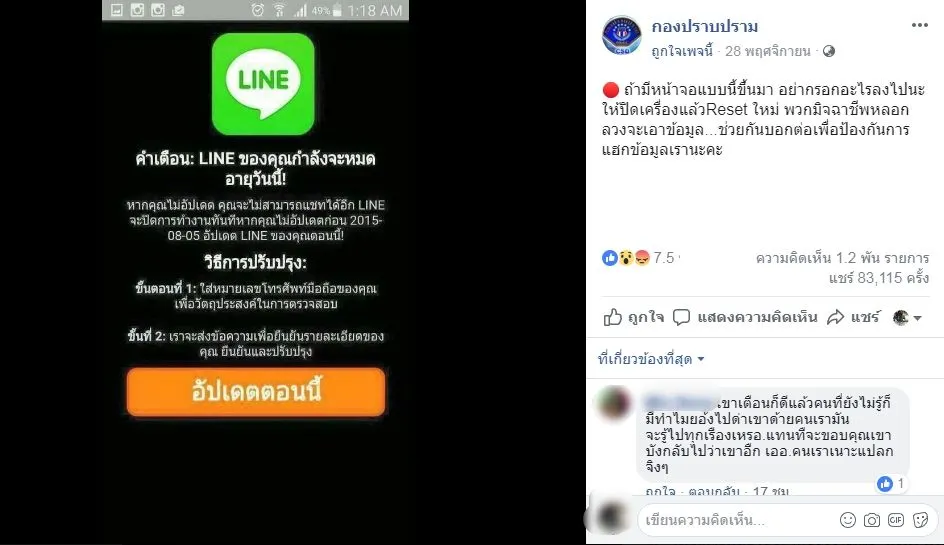Screen dimensions: 944x545
Task: Click the แสดงความคิดเห็น comment bubble icon
Action: point(681,317)
